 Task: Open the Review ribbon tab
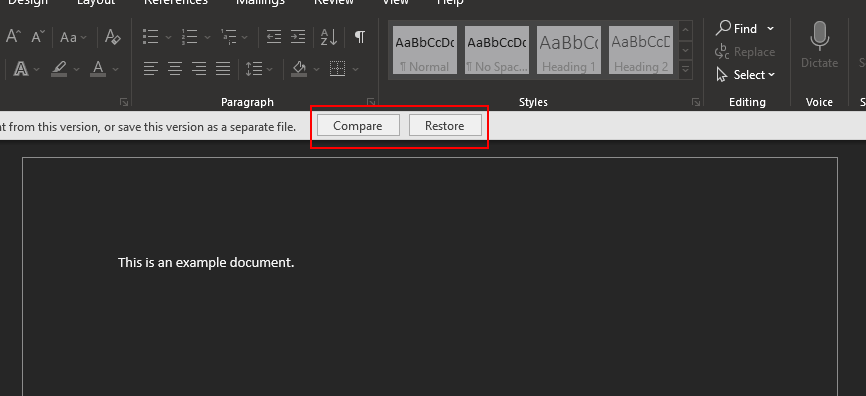[x=334, y=2]
